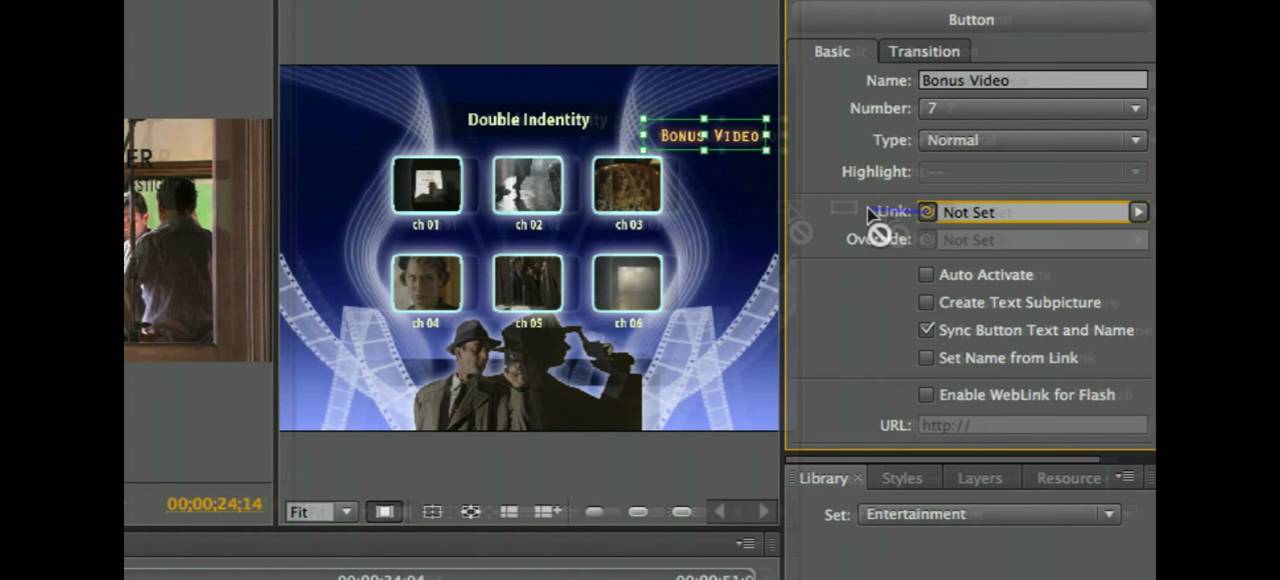
Task: Select the ch 06 thumbnail button
Action: (627, 283)
